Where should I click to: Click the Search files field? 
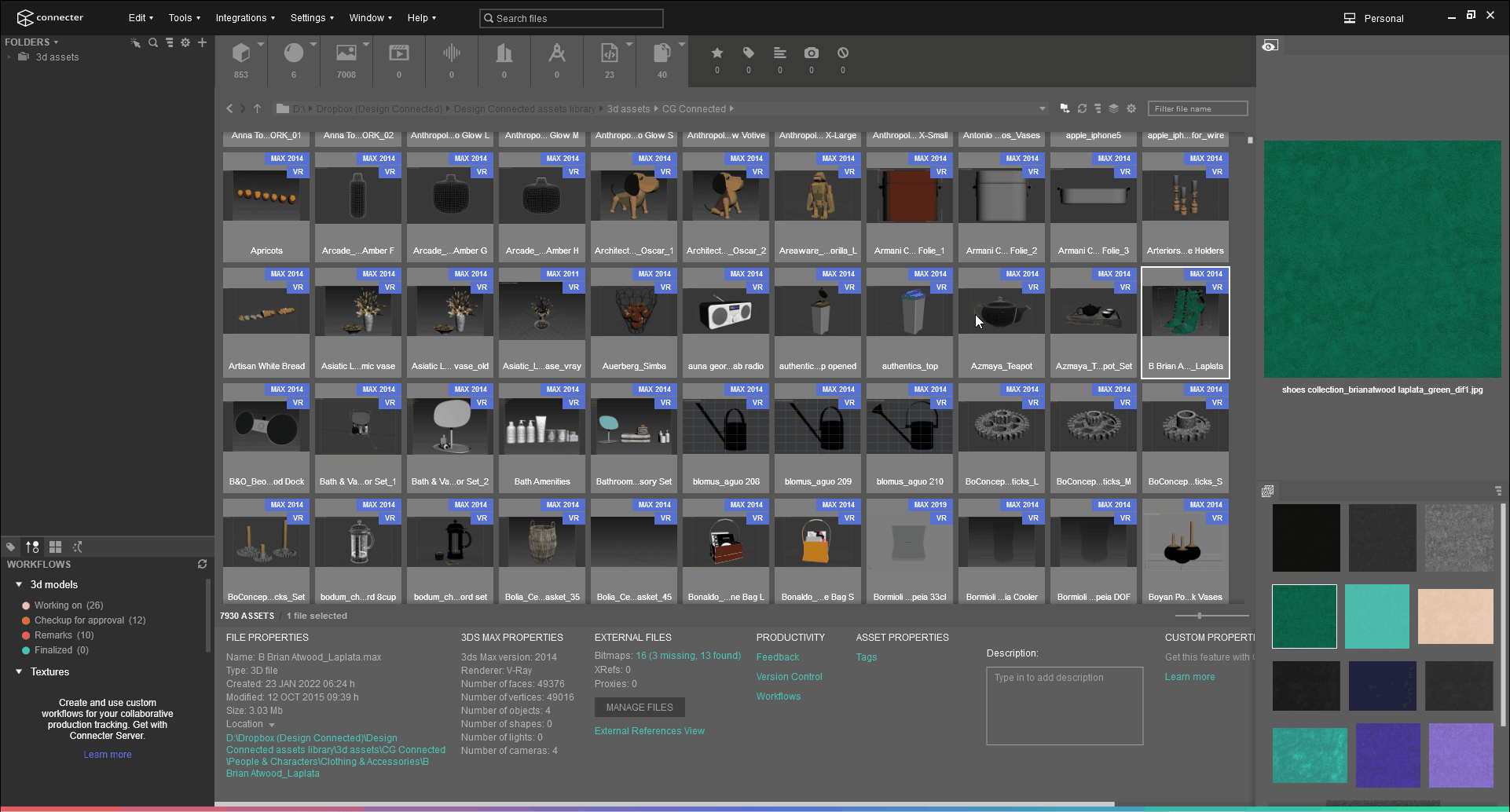pos(571,18)
